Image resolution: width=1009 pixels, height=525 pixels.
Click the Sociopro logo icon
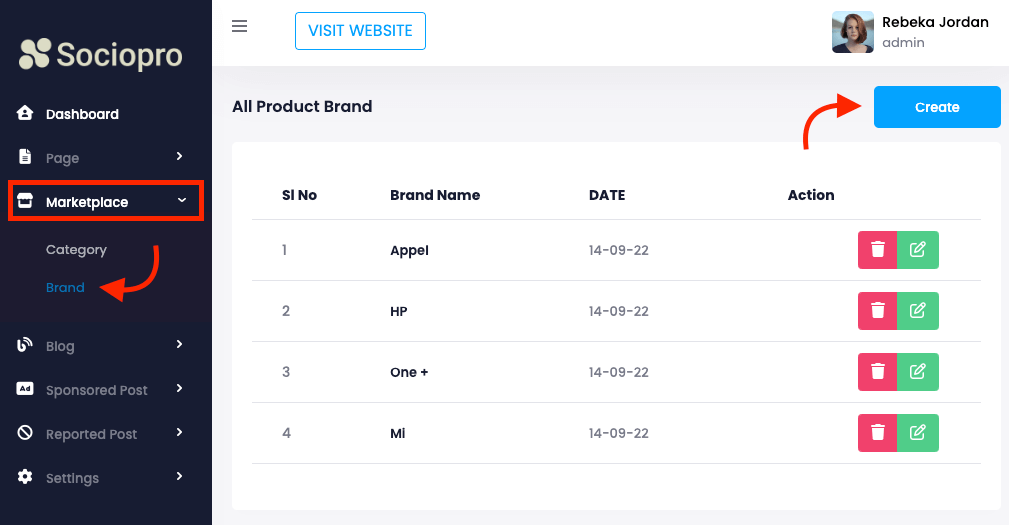(34, 53)
